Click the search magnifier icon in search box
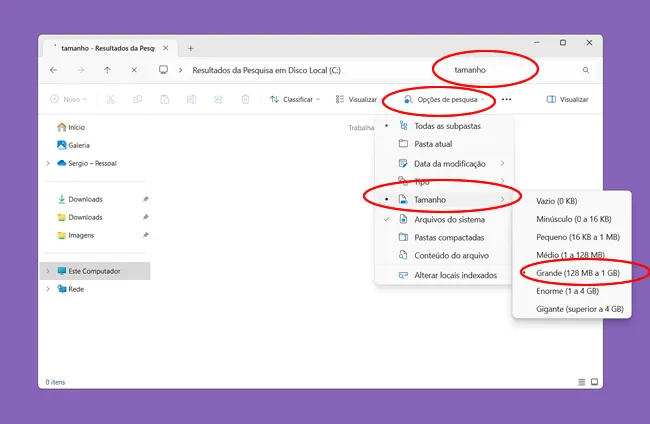650x424 pixels. (585, 70)
